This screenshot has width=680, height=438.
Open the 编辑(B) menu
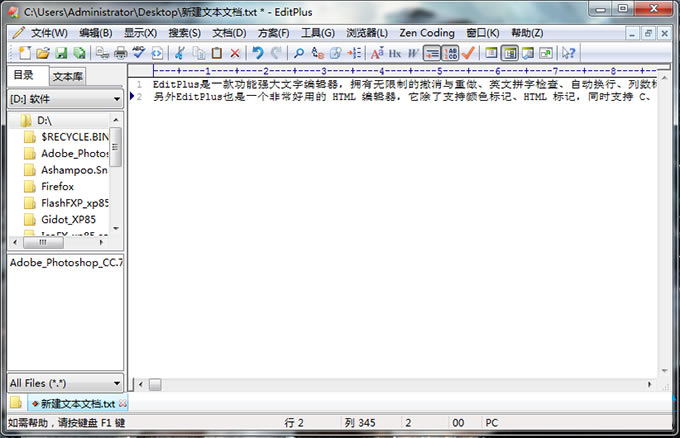pyautogui.click(x=96, y=33)
